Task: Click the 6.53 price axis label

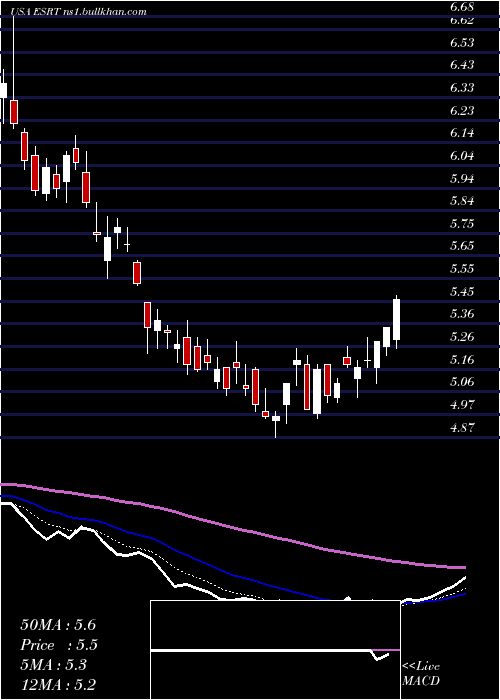Action: [462, 42]
